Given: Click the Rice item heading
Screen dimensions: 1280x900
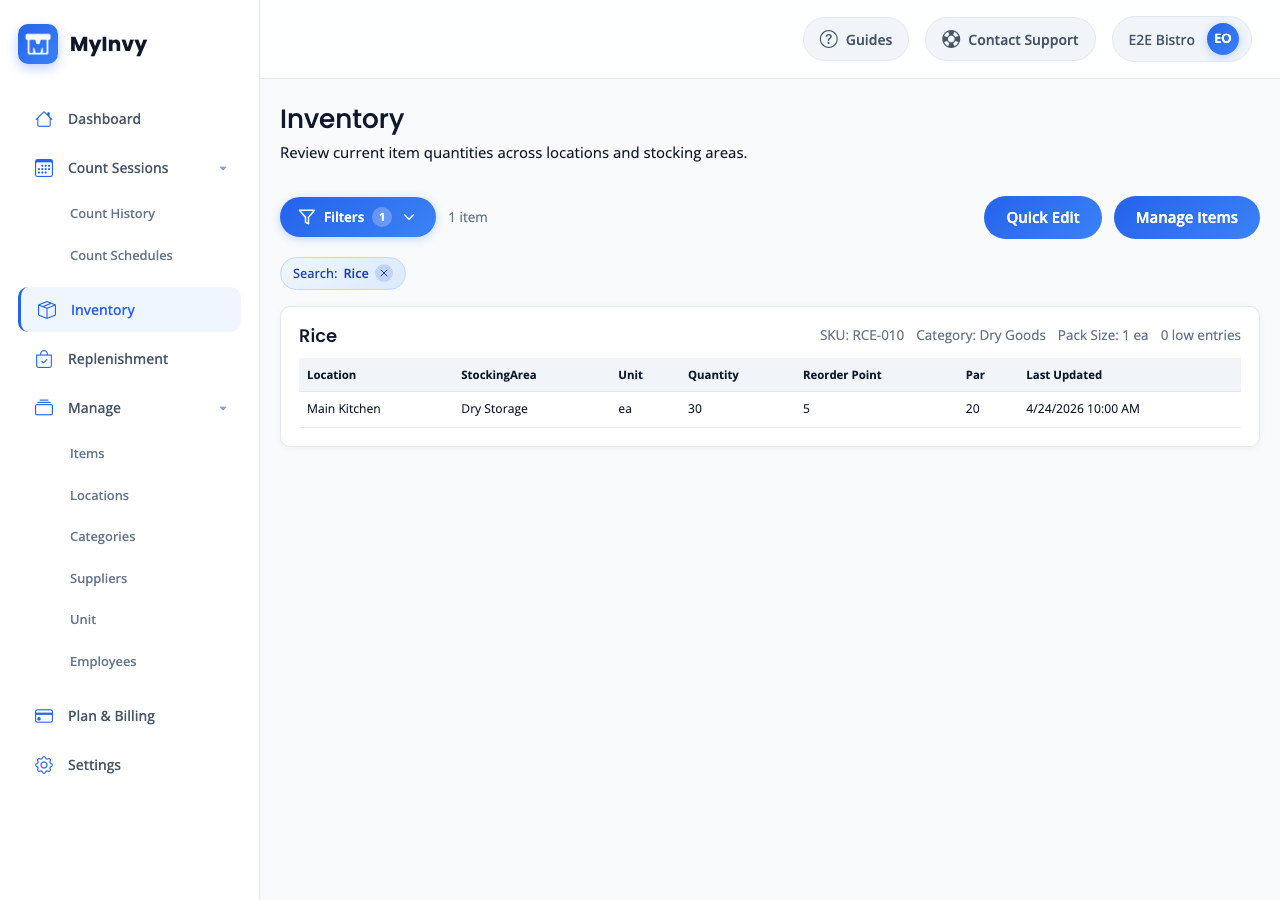Looking at the screenshot, I should pyautogui.click(x=318, y=335).
